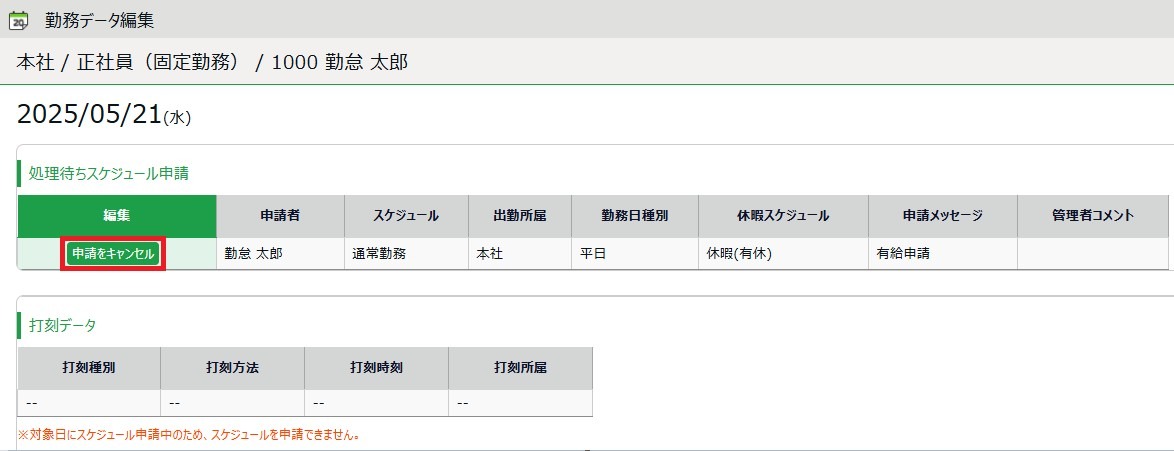Click the 打刻方法 column header
Screen dimensions: 1174x451
coord(232,367)
